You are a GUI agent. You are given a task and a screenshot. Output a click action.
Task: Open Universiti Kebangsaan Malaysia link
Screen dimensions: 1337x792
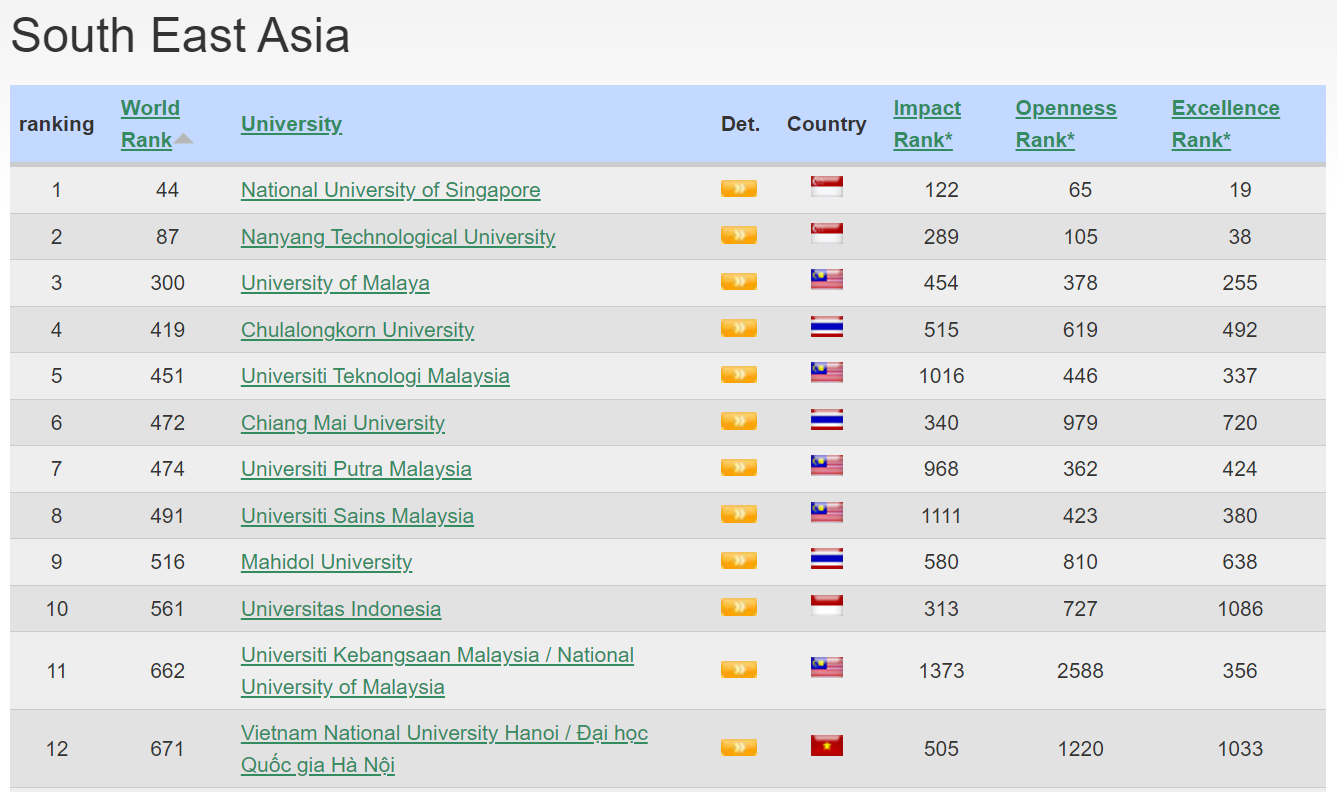point(437,671)
